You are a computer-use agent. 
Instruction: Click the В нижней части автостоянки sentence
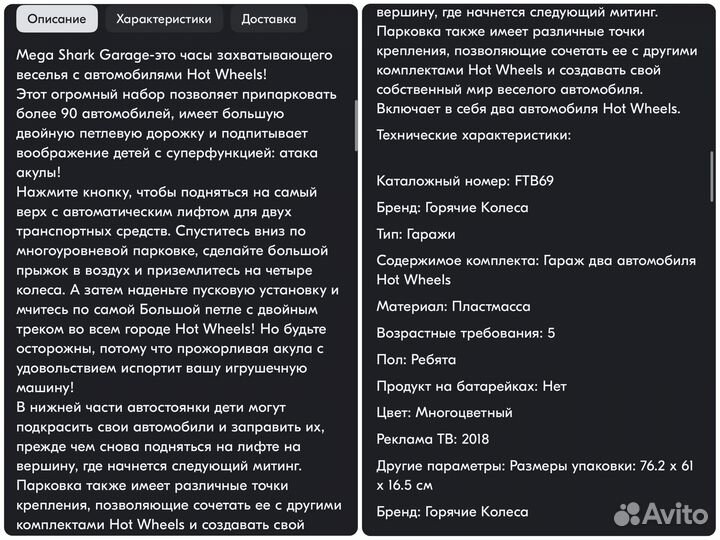tap(150, 407)
